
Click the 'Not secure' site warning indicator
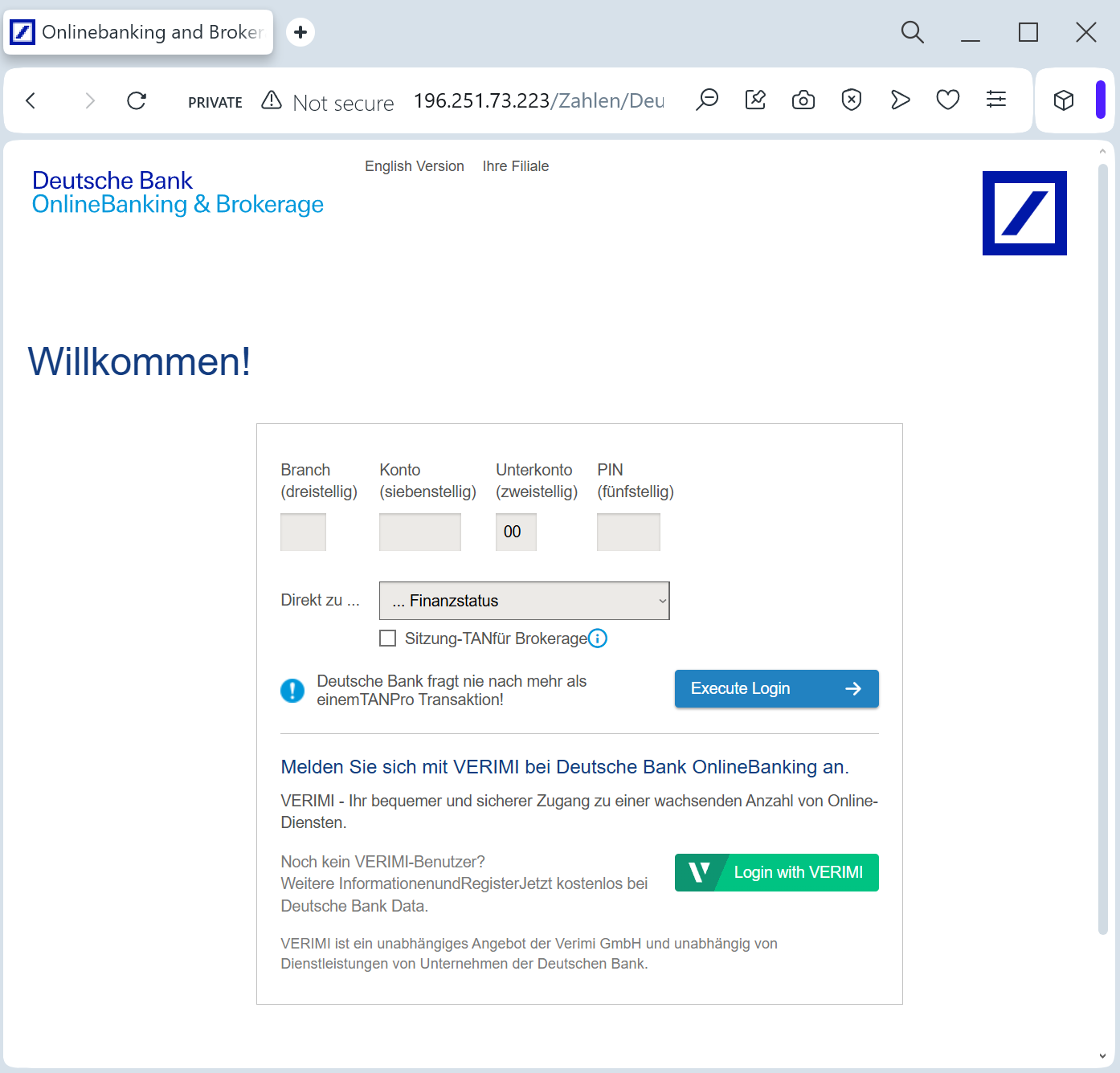click(x=328, y=102)
